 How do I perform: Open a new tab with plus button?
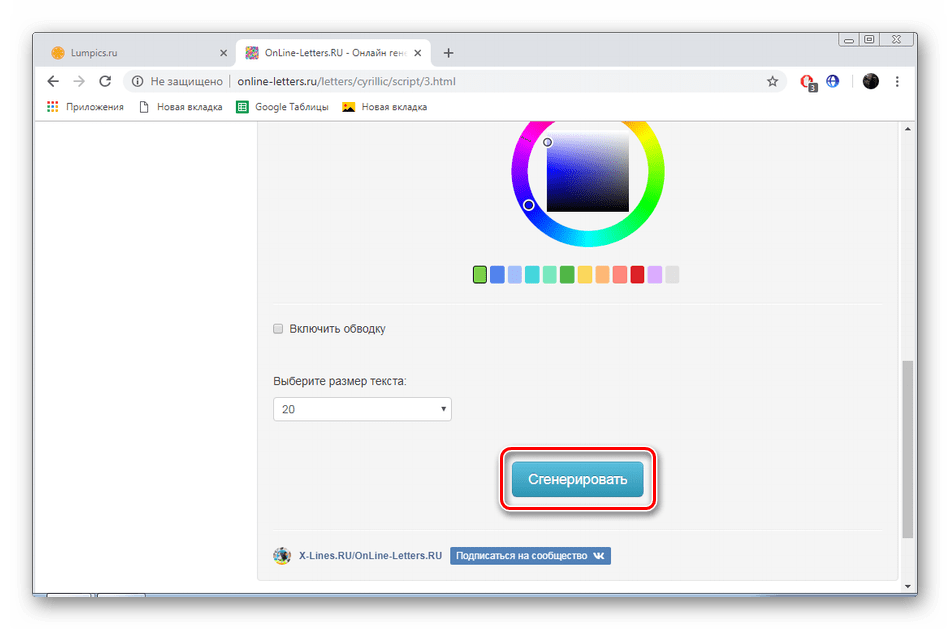coord(448,53)
